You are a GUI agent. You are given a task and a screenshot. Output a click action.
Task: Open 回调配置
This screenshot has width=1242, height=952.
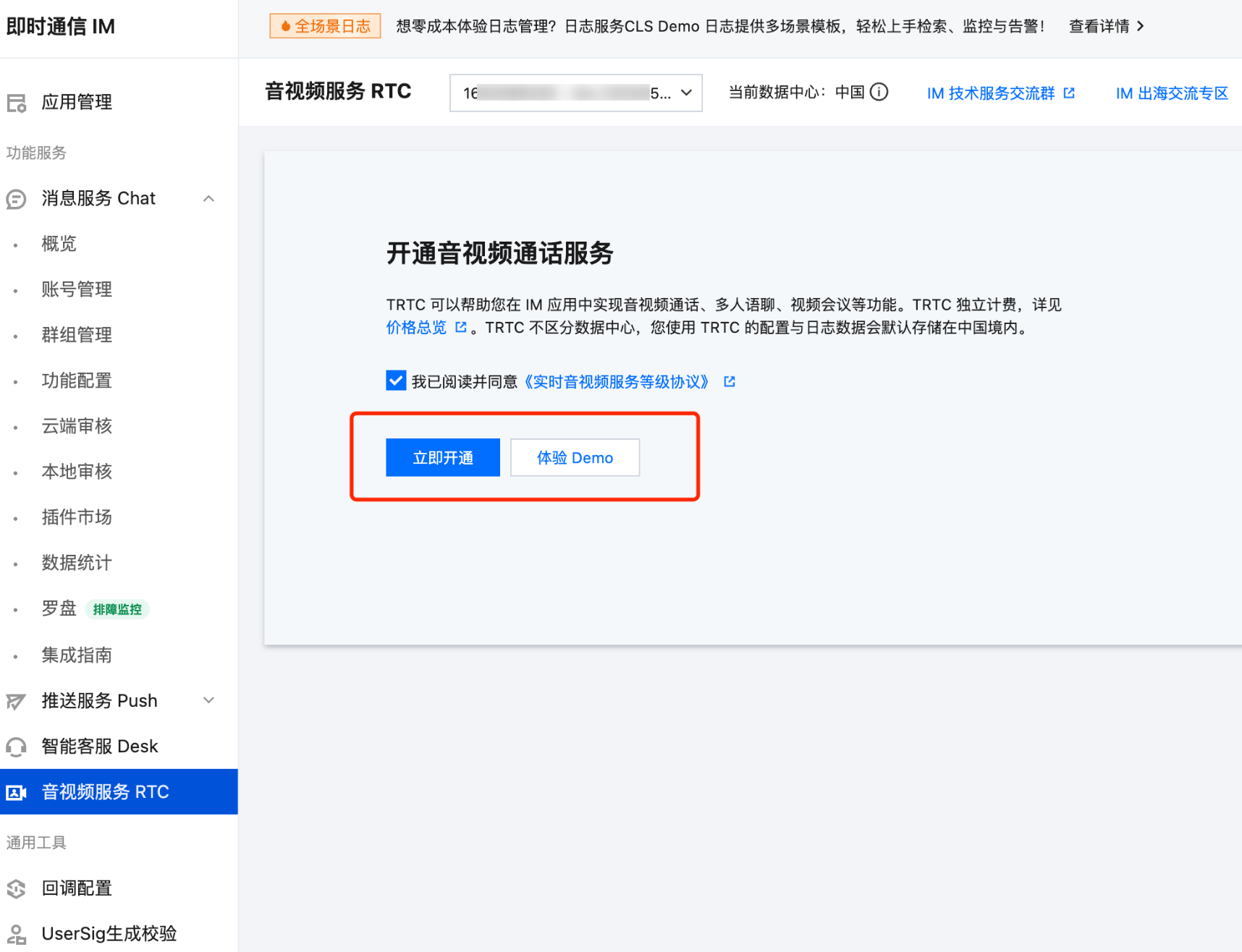(77, 888)
